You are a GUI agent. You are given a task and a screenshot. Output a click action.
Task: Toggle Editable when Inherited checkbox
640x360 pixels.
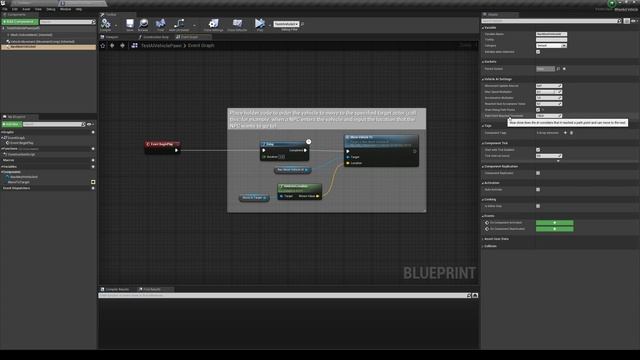[x=538, y=52]
